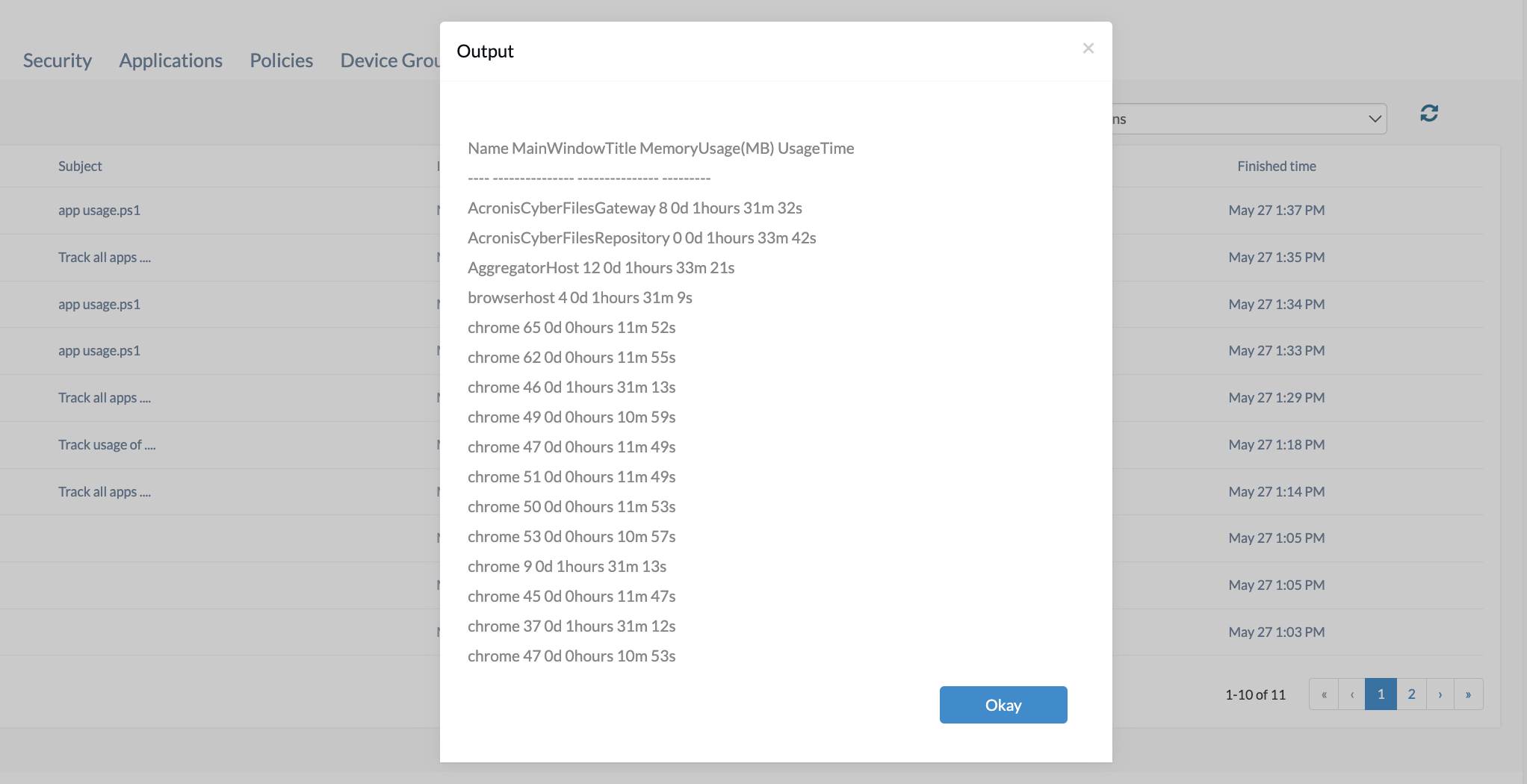Jump to the last page arrow
Image resolution: width=1527 pixels, height=784 pixels.
point(1468,694)
